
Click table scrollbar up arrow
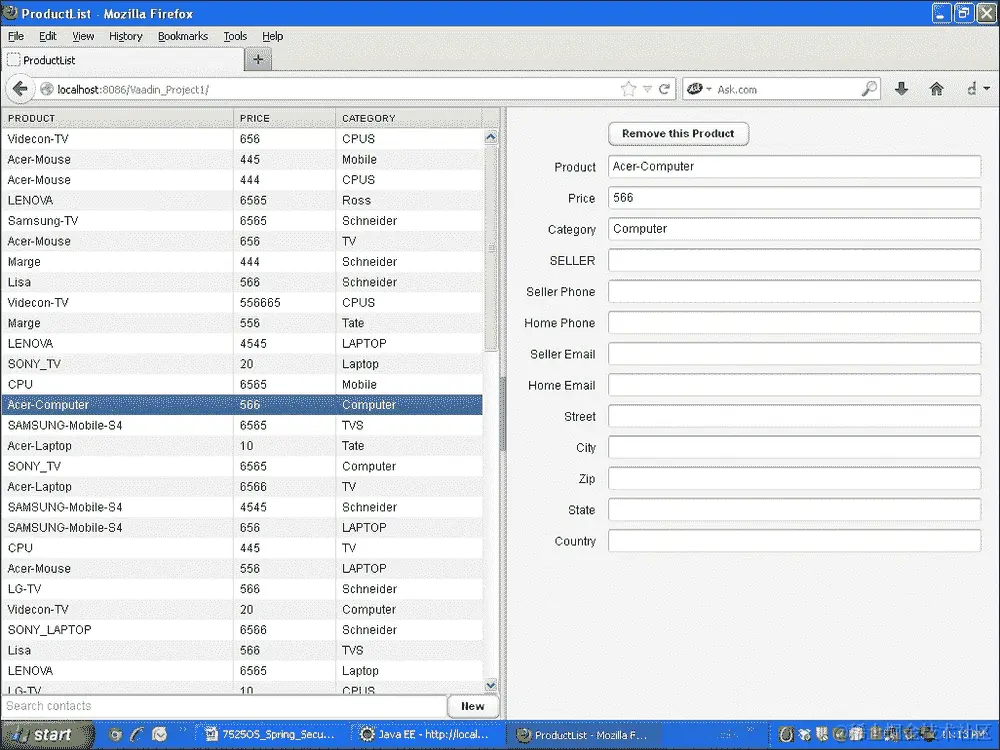[490, 137]
